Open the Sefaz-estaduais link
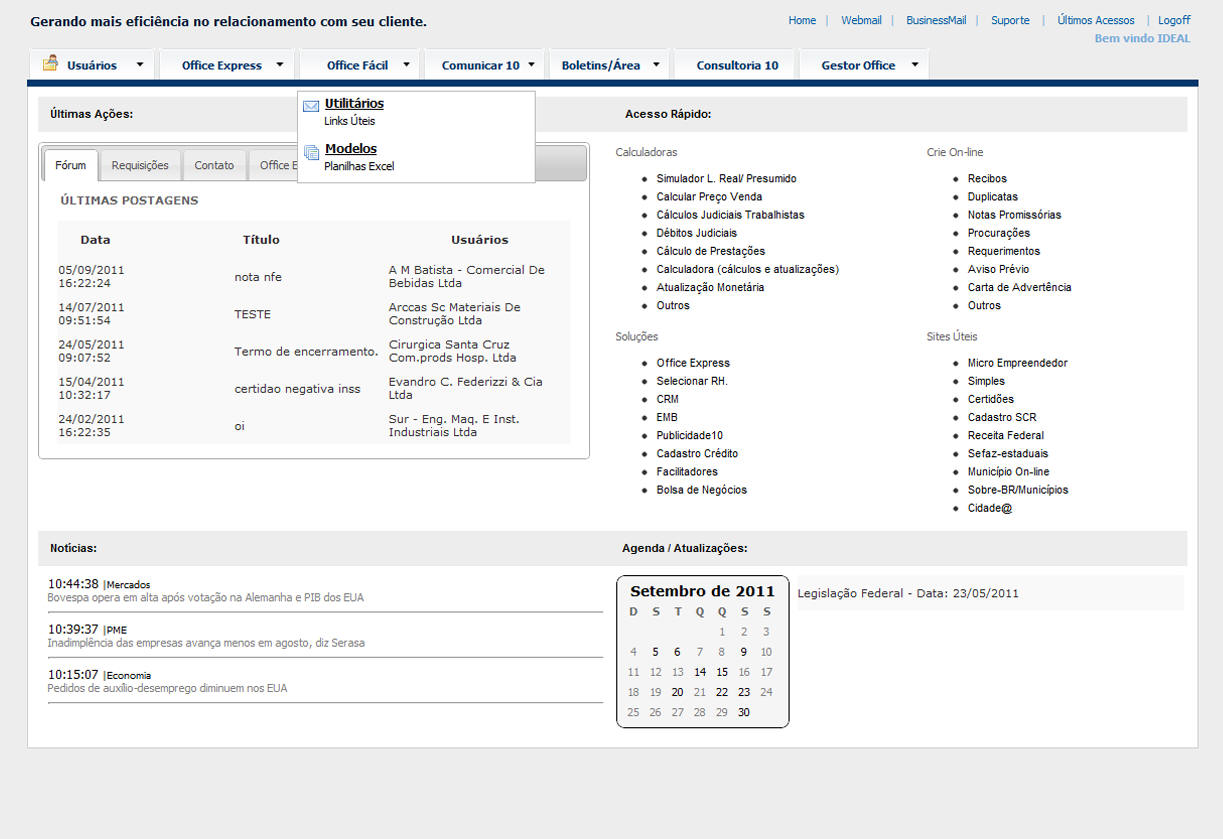Screen dimensions: 1223x839 (x=1007, y=453)
